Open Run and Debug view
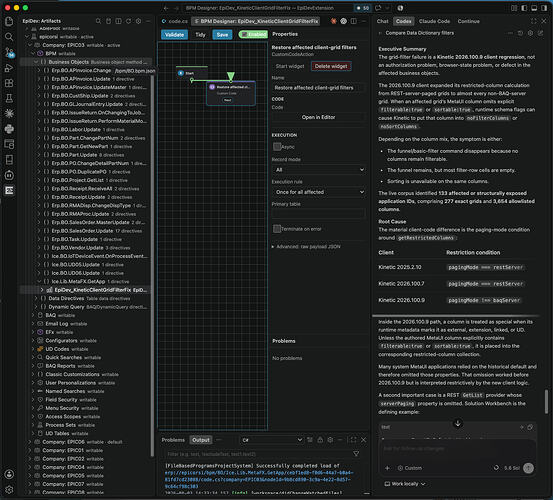Screen dimensions: 553x500 click(9, 68)
